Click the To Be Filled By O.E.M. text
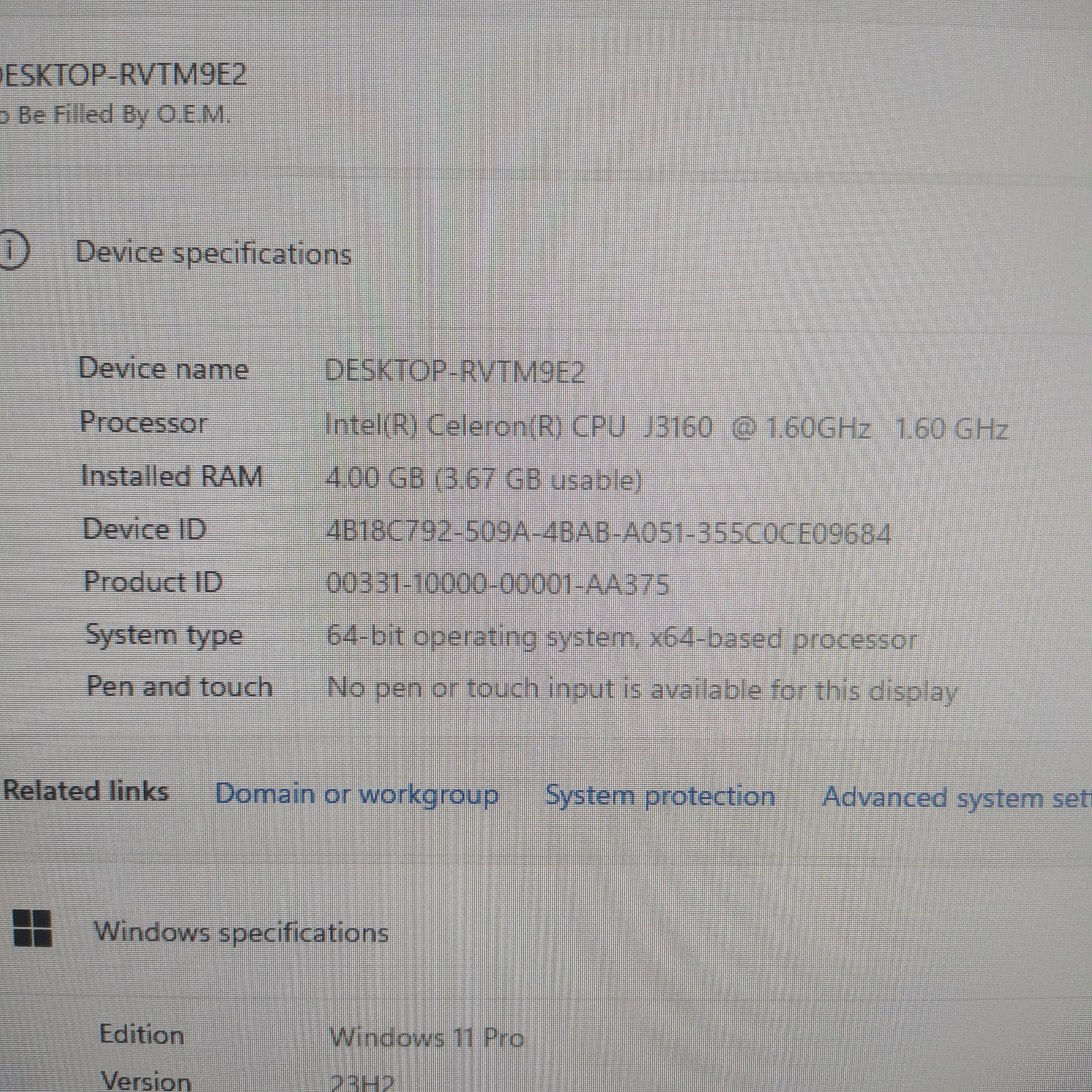The width and height of the screenshot is (1092, 1092). [116, 115]
